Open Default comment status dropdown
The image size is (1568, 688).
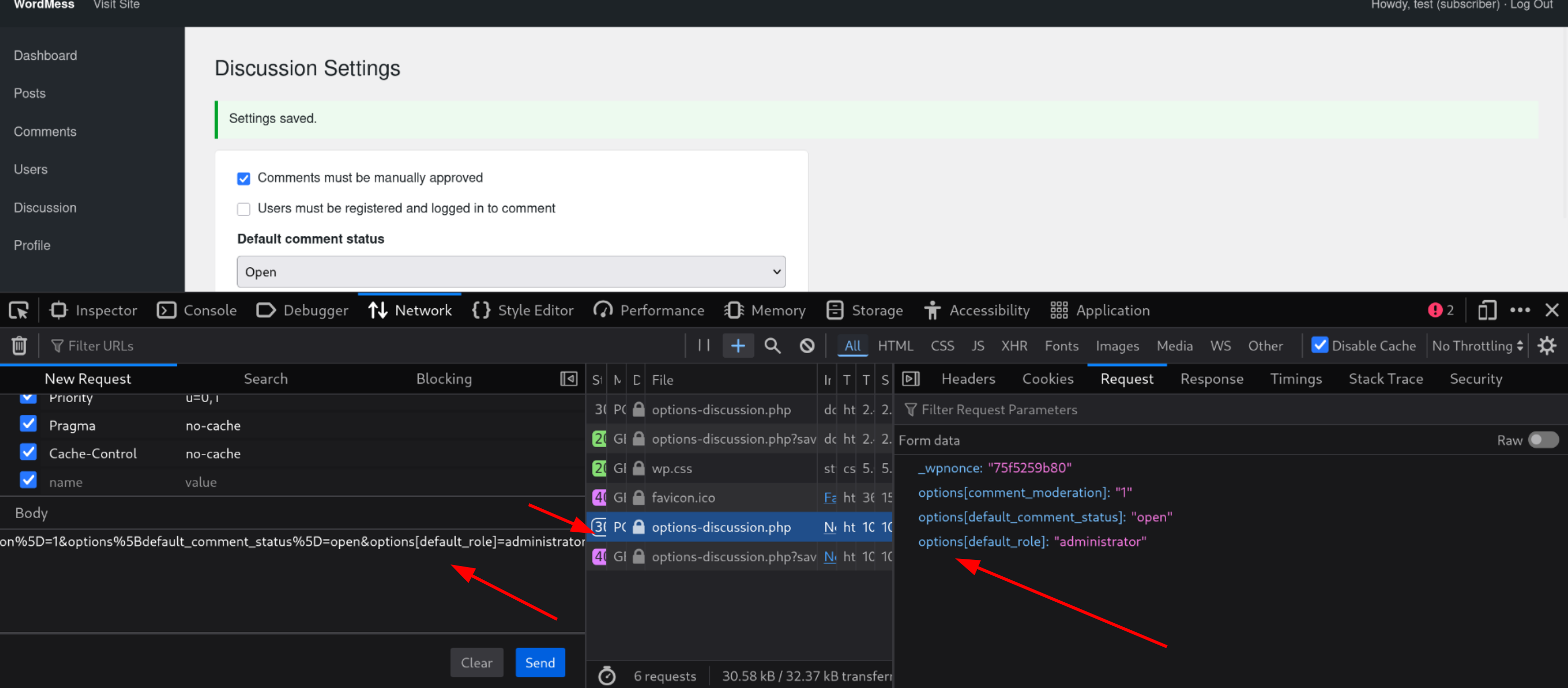[x=511, y=272]
